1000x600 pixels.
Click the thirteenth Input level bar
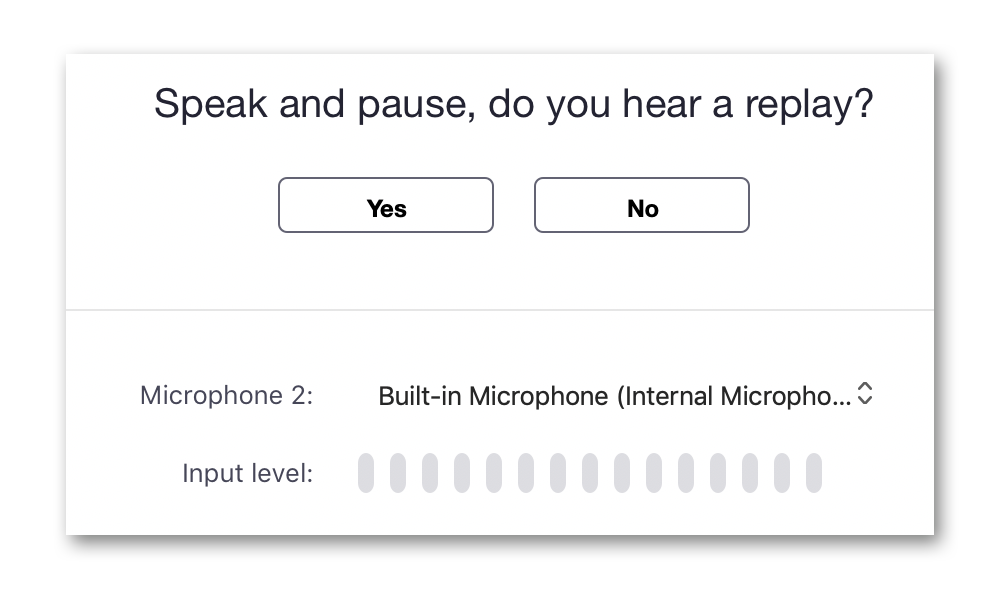[750, 473]
